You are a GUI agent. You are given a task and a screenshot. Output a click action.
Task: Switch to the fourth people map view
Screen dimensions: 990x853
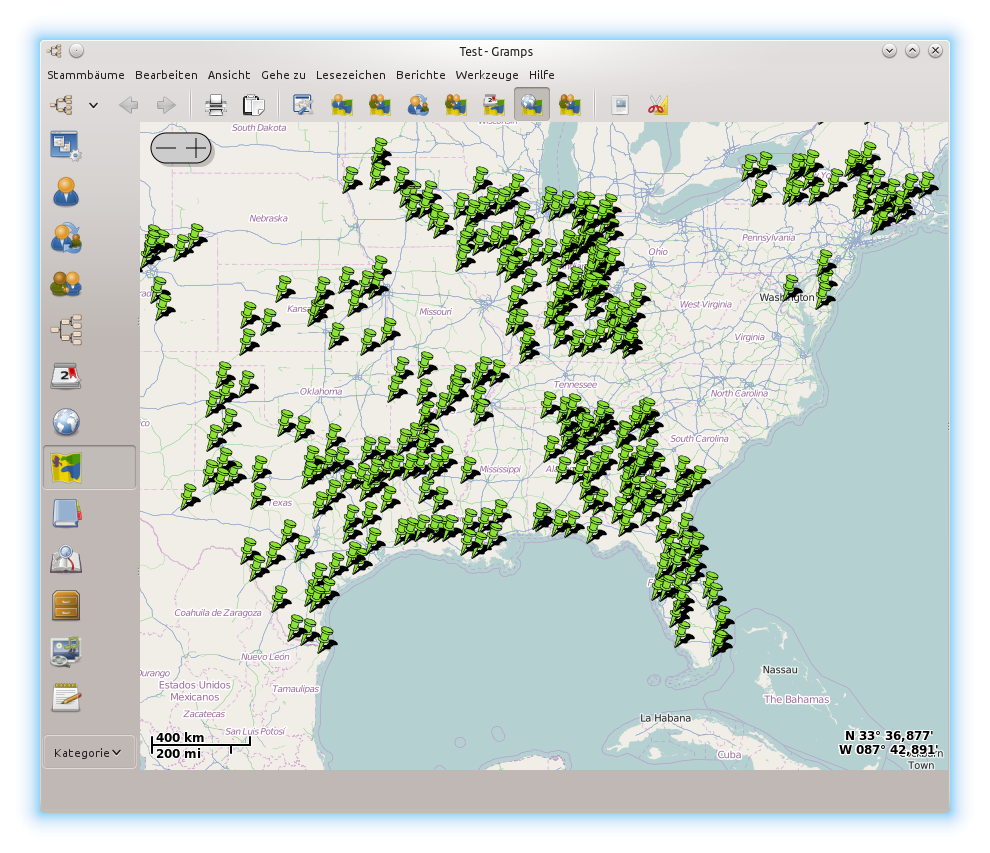456,105
